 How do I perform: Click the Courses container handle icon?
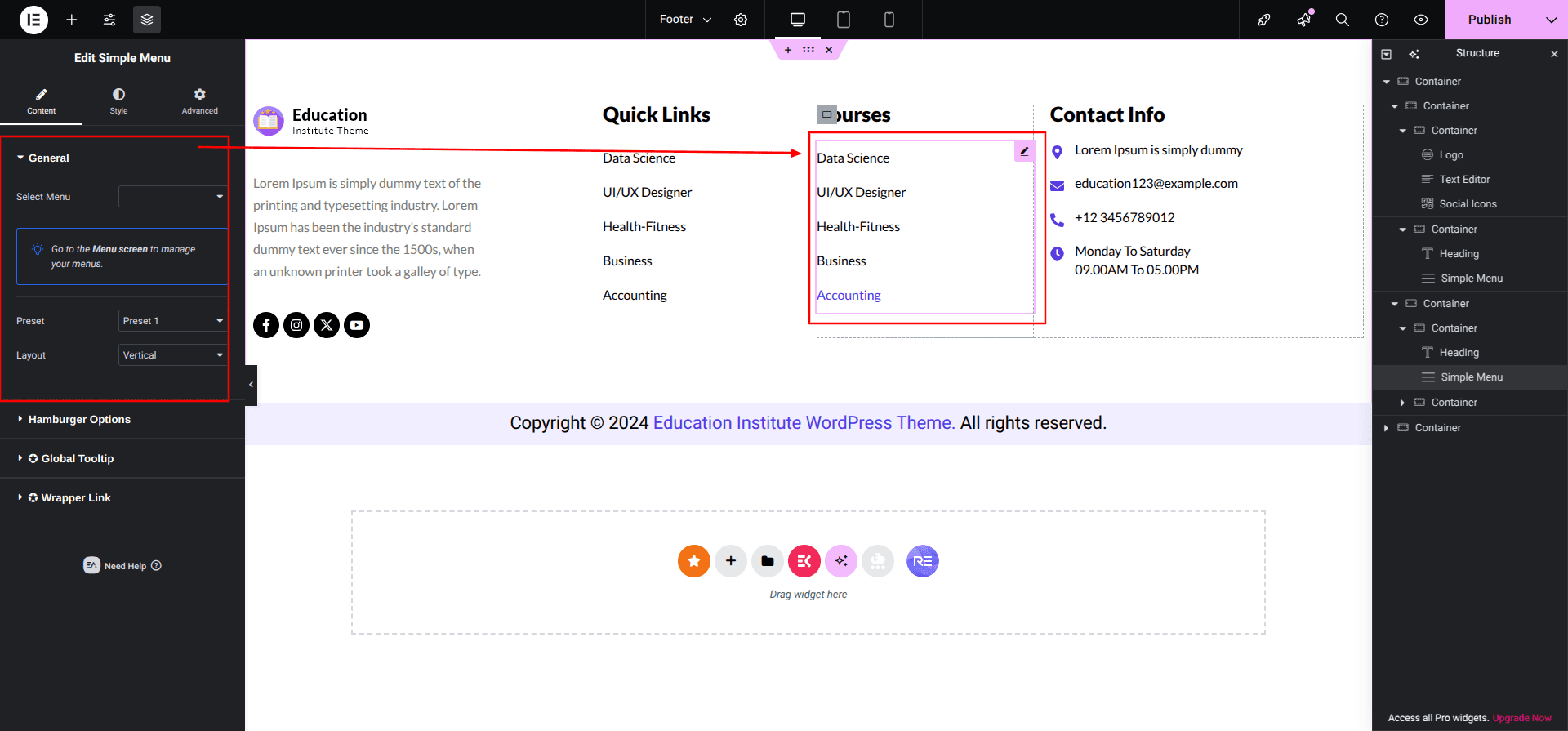[x=826, y=114]
